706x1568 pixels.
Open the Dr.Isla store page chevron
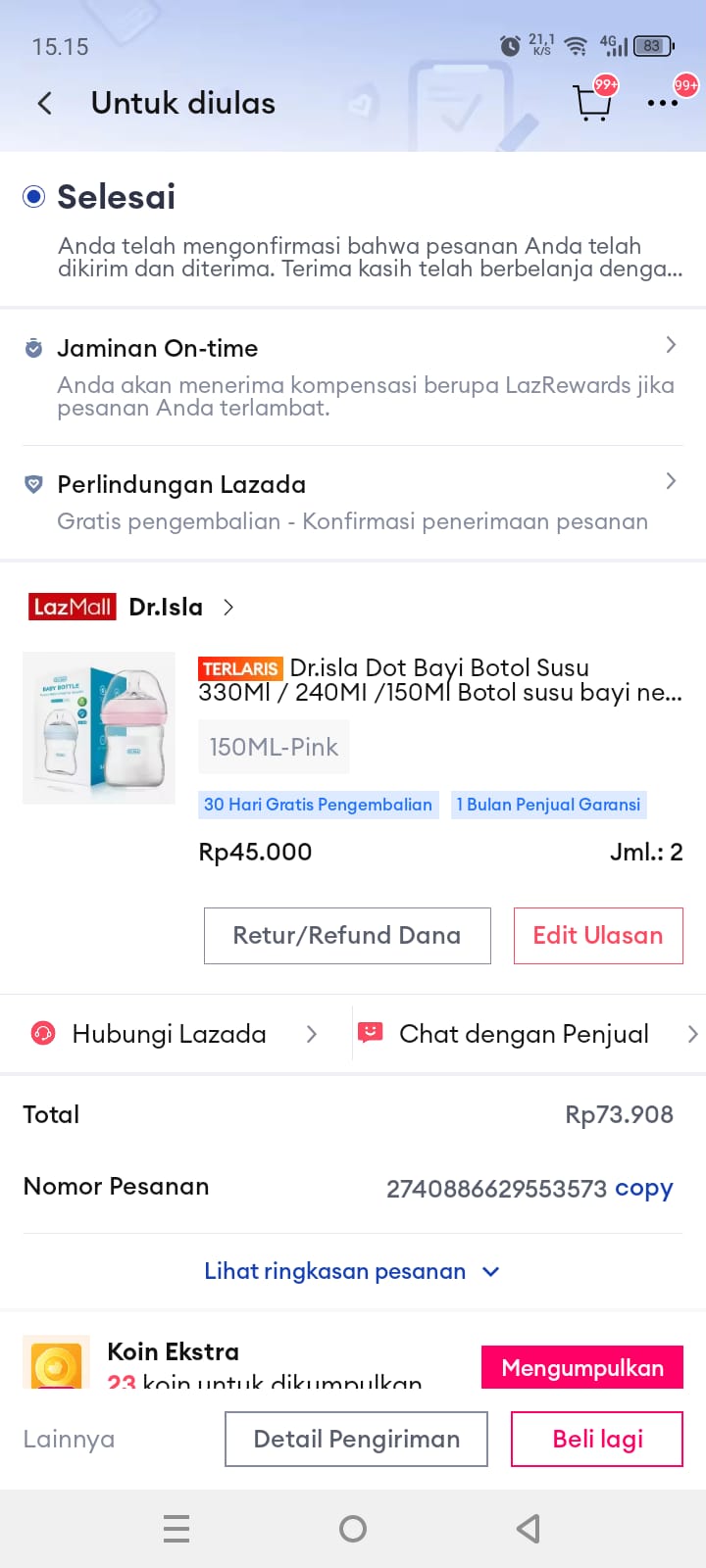(228, 607)
